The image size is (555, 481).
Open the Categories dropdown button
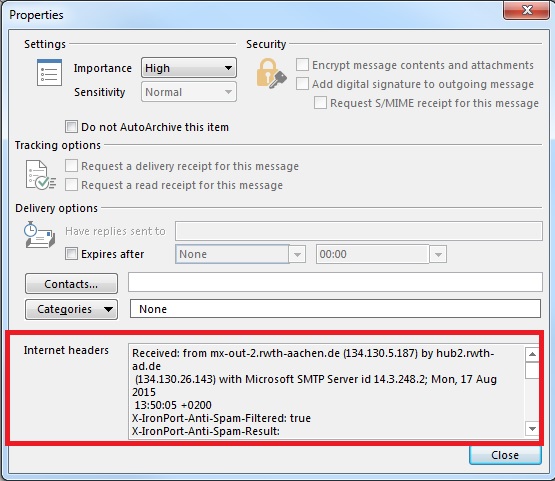(71, 309)
